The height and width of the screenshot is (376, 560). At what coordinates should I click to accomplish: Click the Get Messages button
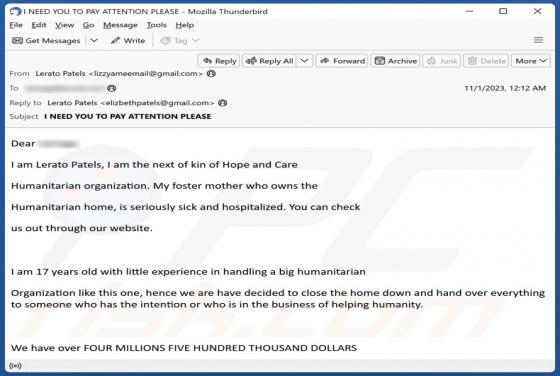click(46, 41)
